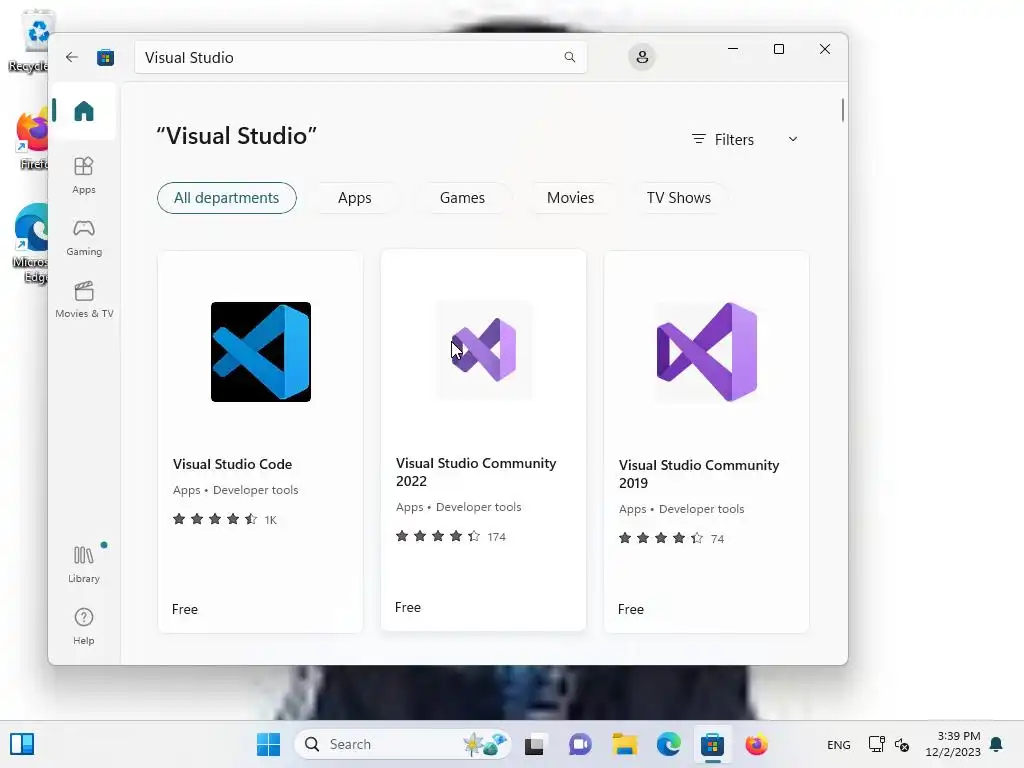Click the 74 rating count
This screenshot has width=1024, height=768.
(717, 539)
